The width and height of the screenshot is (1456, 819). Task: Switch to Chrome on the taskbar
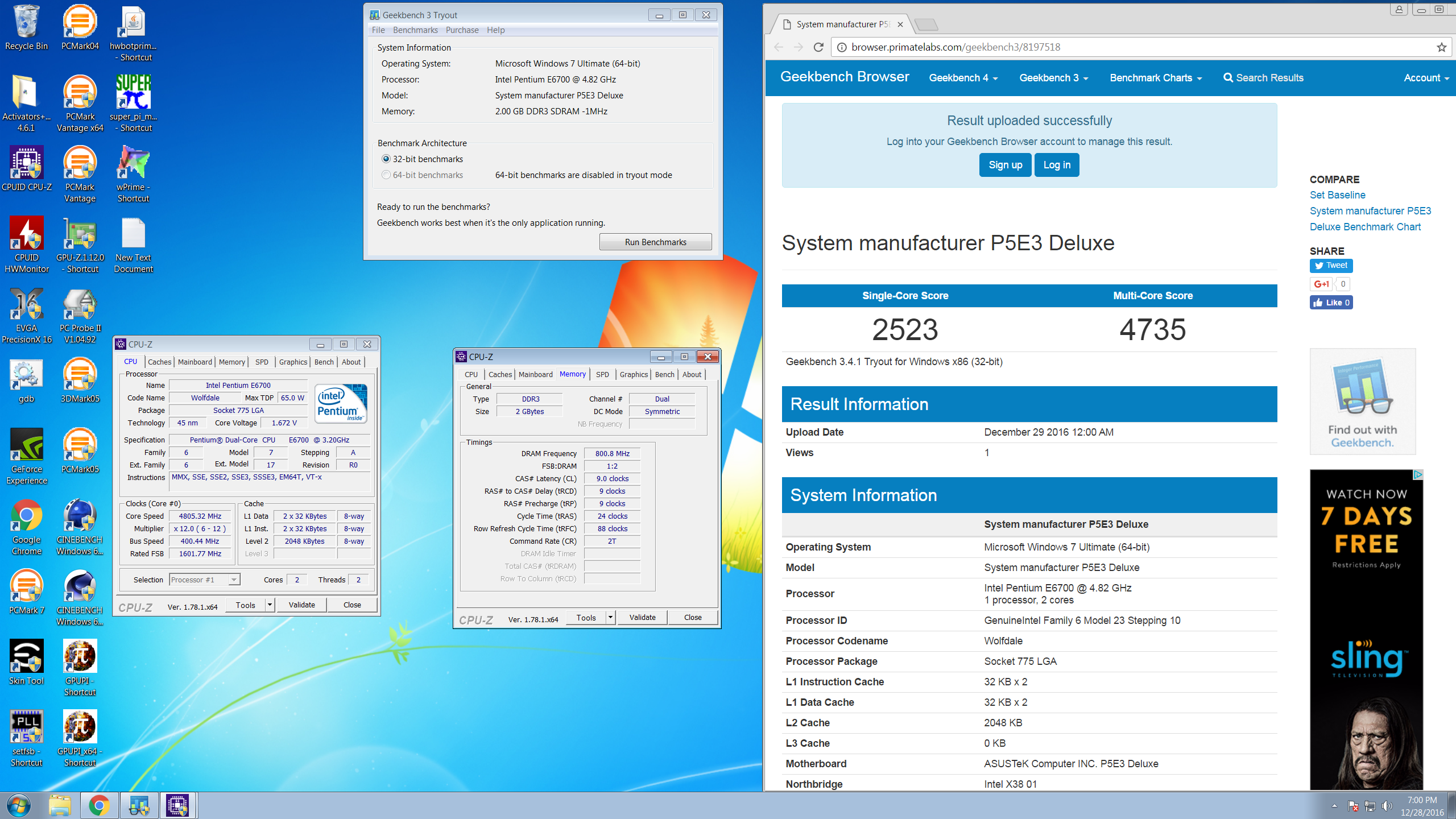point(99,805)
